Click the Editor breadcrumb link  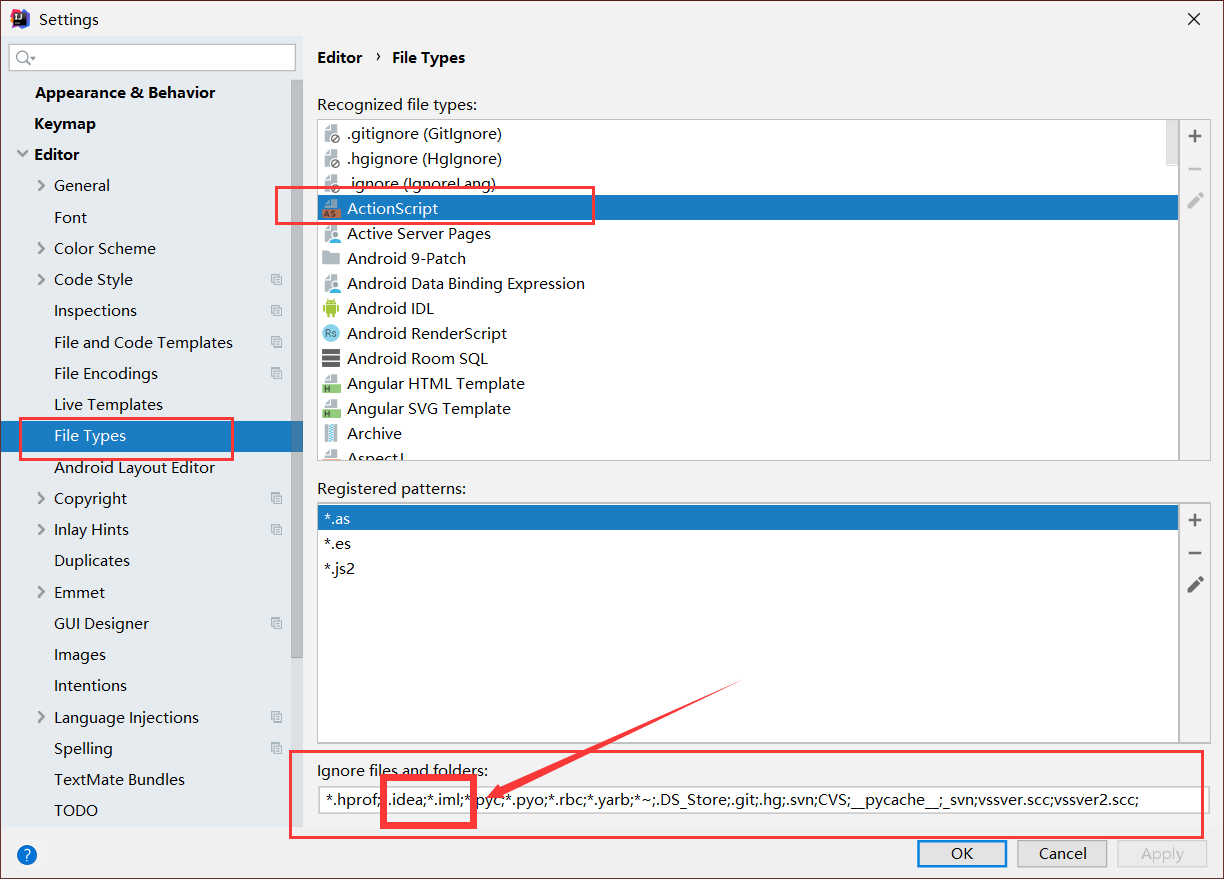340,58
